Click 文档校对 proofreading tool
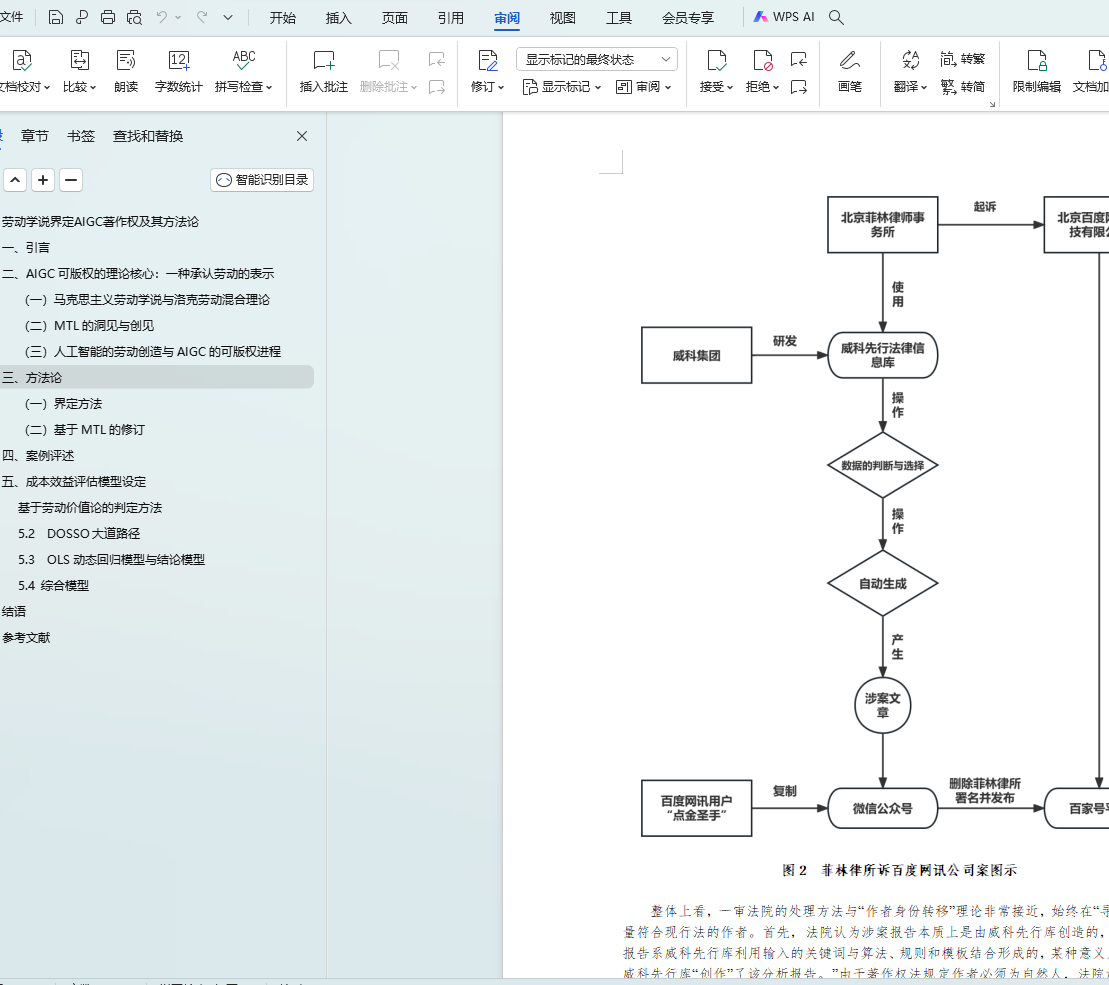This screenshot has height=985, width=1109. [24, 71]
